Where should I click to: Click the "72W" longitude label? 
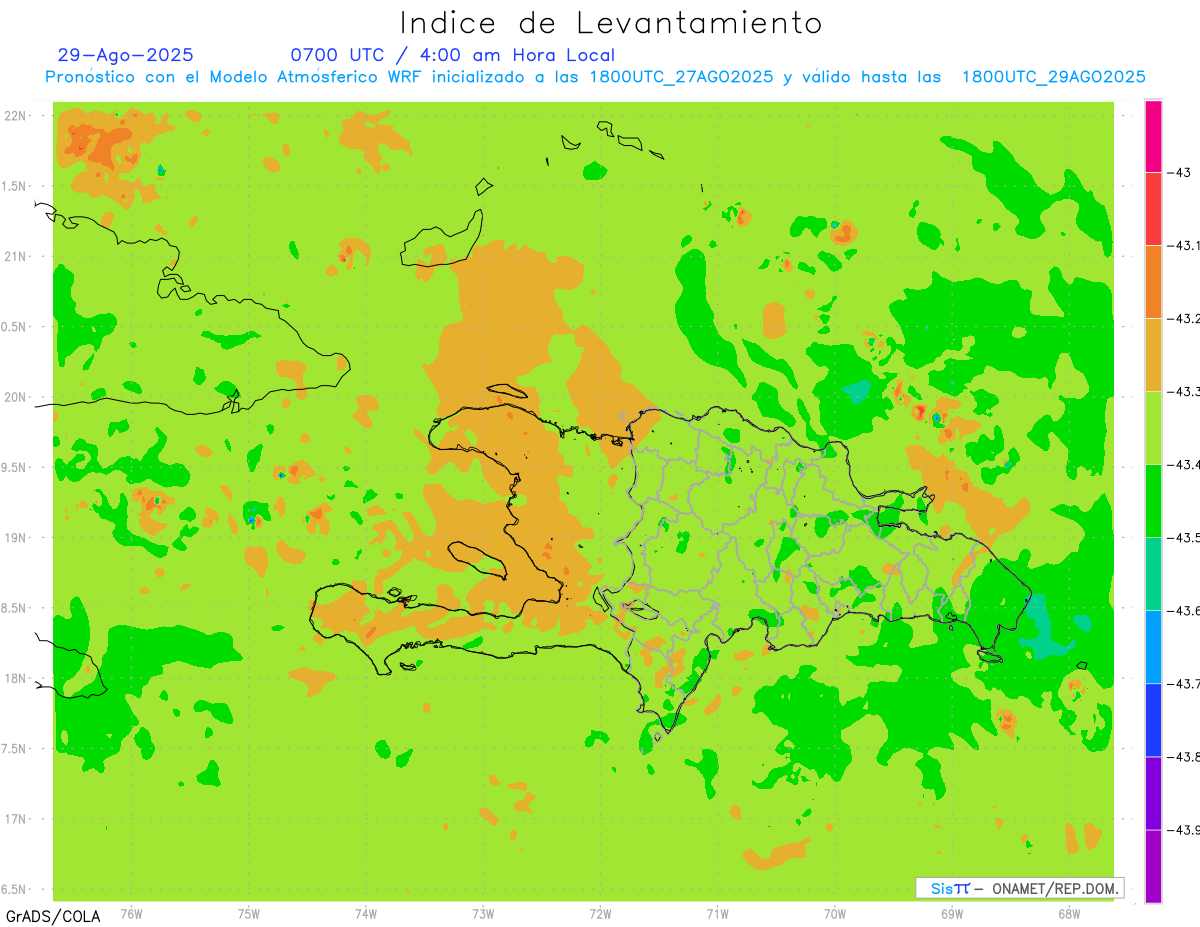click(600, 914)
